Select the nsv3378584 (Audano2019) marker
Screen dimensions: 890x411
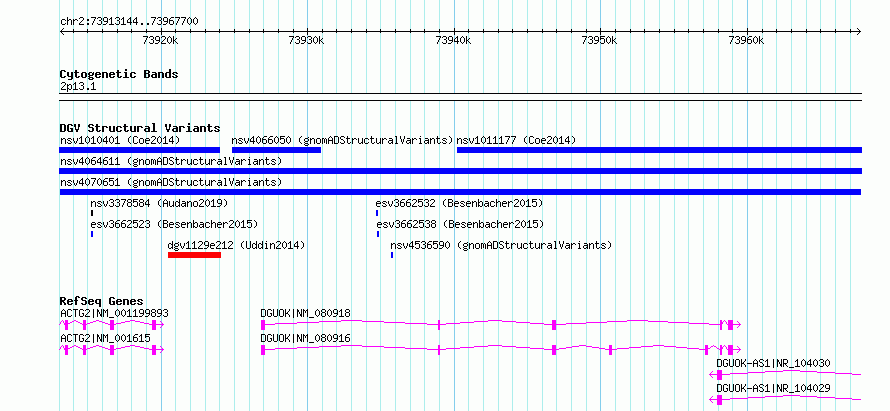pos(91,213)
